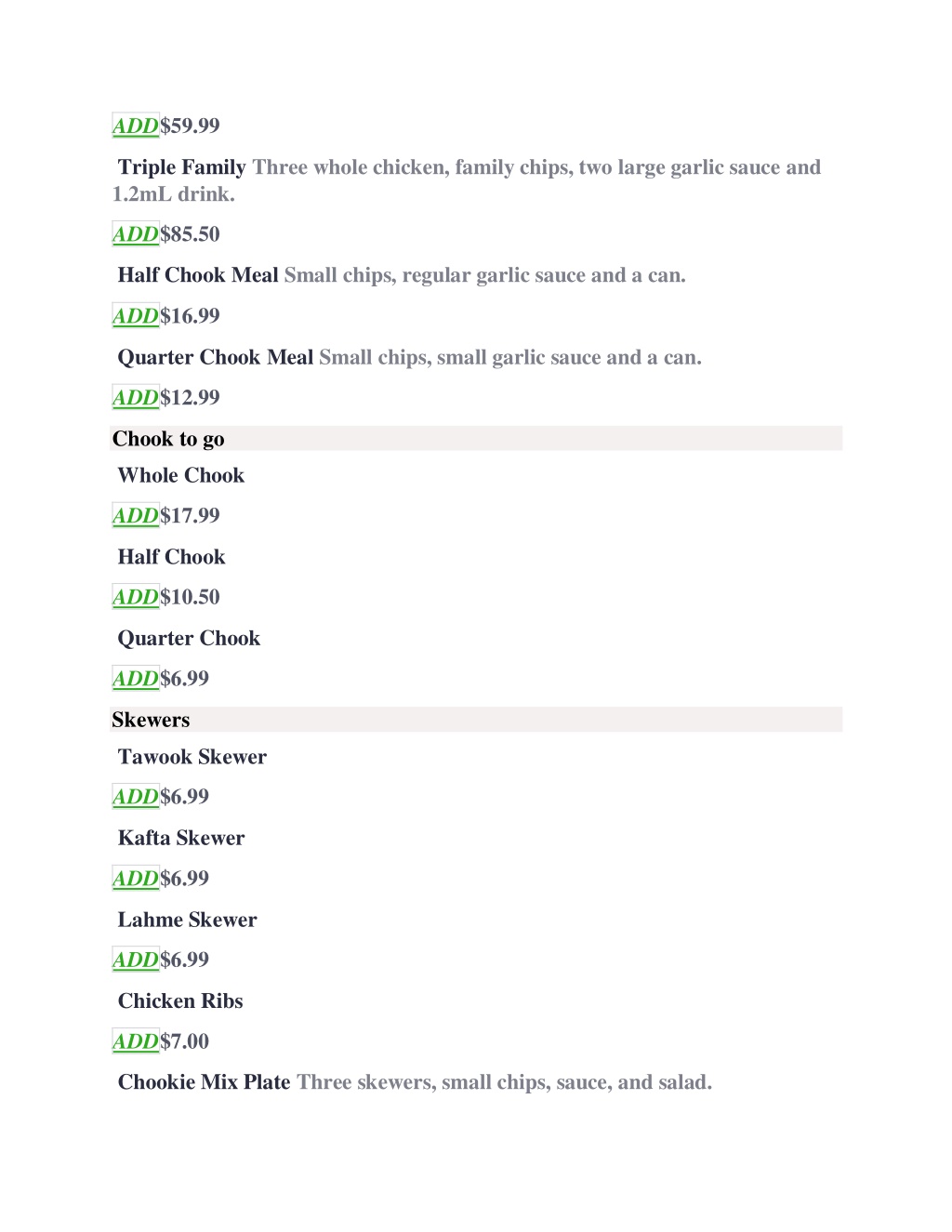This screenshot has width=952, height=1232.
Task: Add Chicken Ribs for $7.00
Action: point(136,1041)
